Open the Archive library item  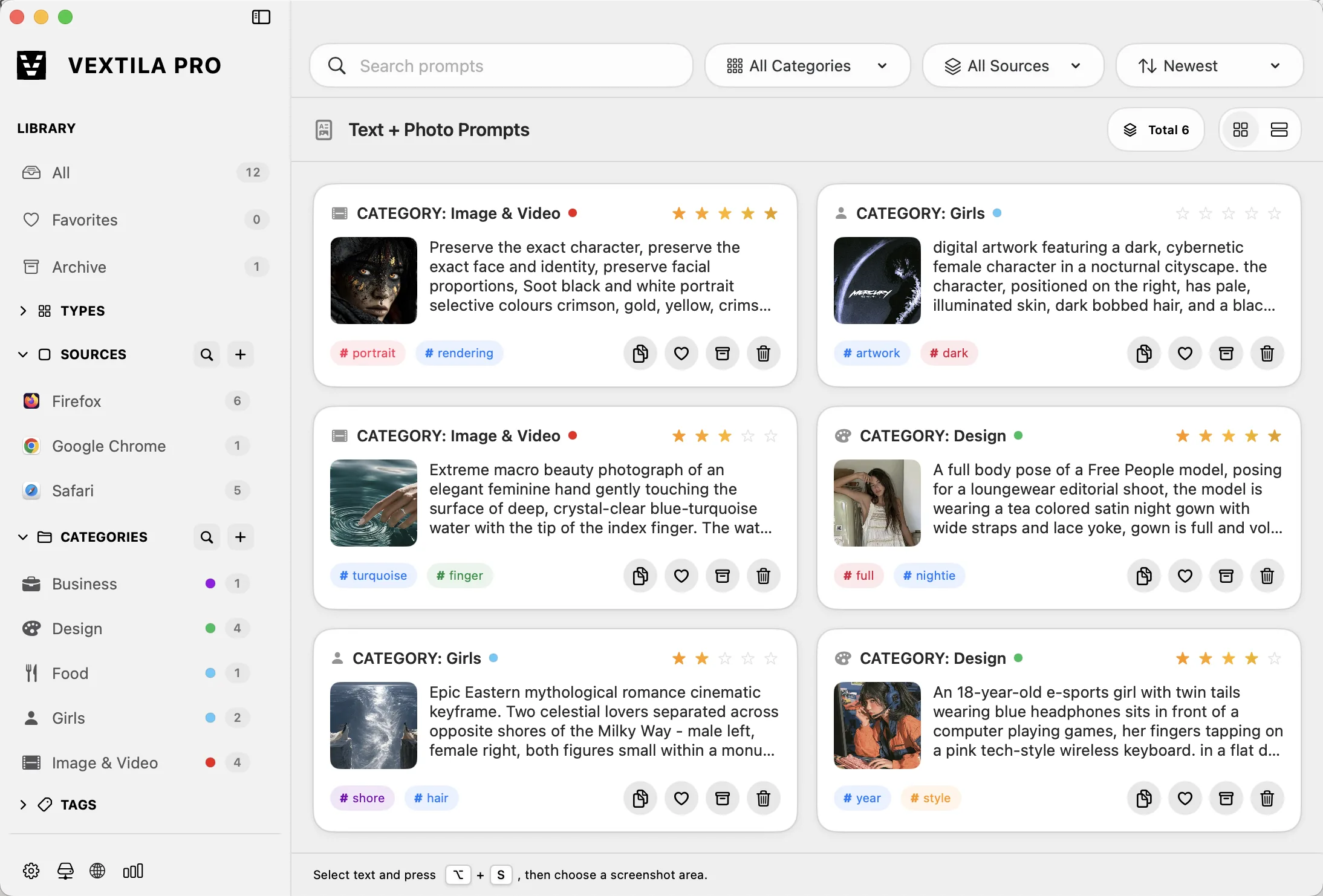click(145, 267)
